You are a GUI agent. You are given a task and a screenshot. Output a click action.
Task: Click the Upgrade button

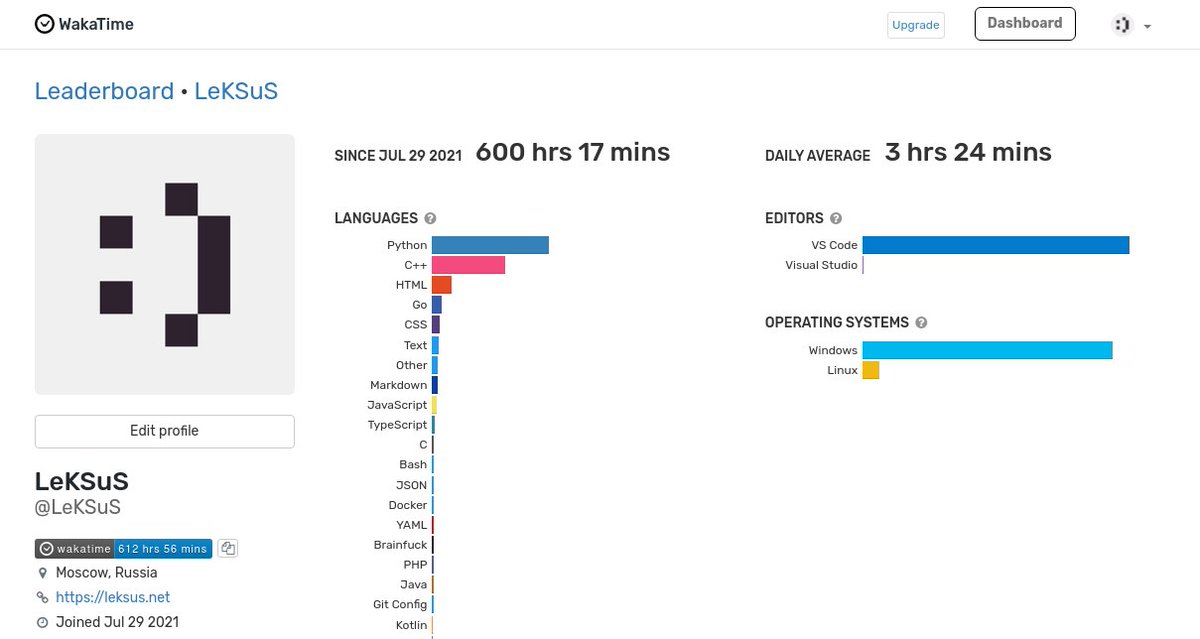click(x=915, y=25)
